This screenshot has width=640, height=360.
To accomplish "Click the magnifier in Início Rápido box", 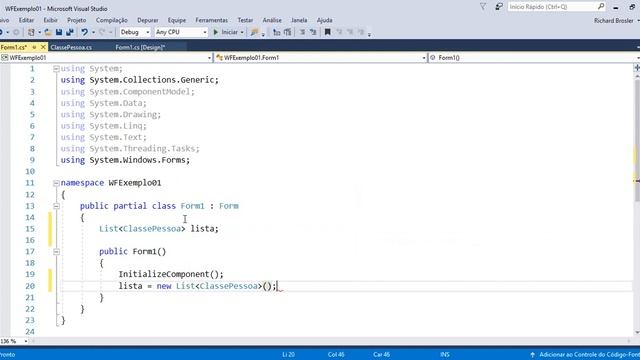I will [601, 7].
